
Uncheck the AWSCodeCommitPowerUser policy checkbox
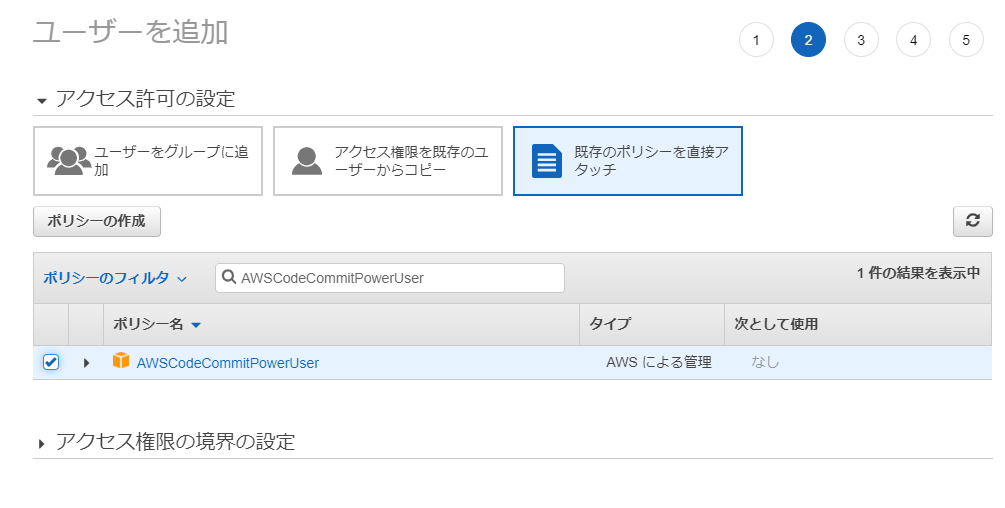(x=51, y=362)
